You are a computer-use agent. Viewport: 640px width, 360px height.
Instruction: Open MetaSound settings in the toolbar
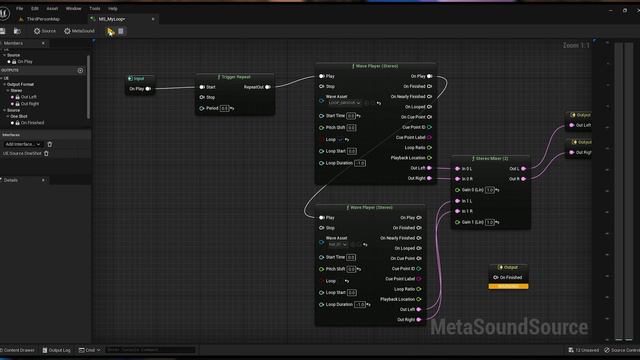coord(79,31)
